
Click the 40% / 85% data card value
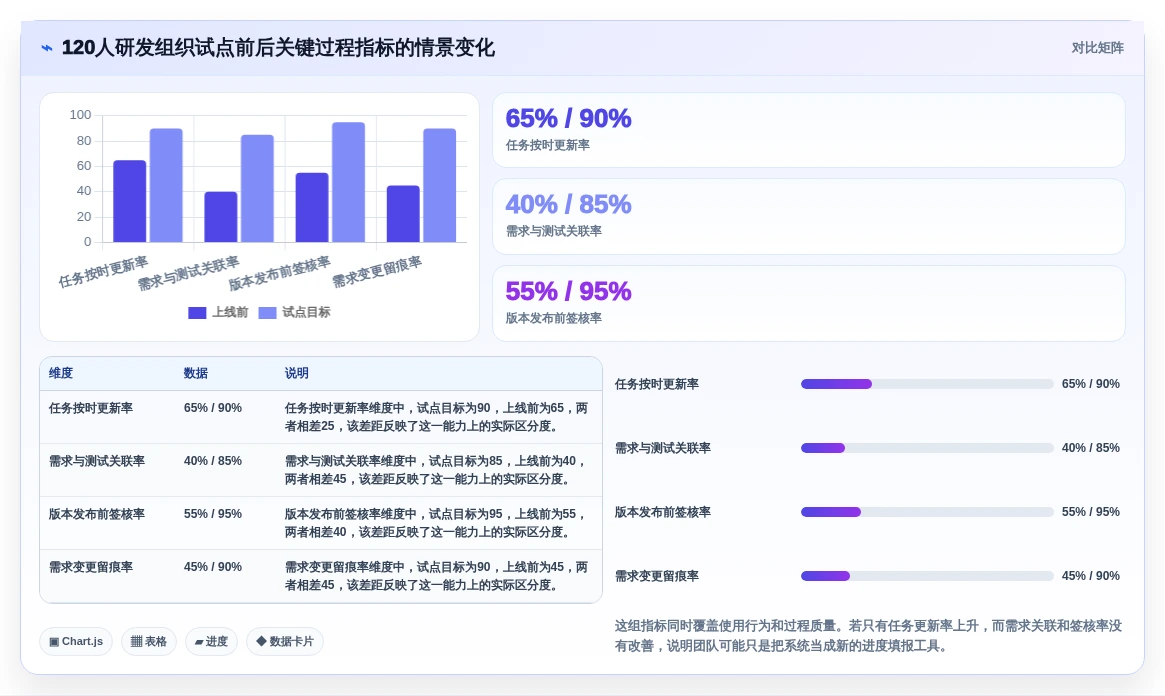[568, 204]
